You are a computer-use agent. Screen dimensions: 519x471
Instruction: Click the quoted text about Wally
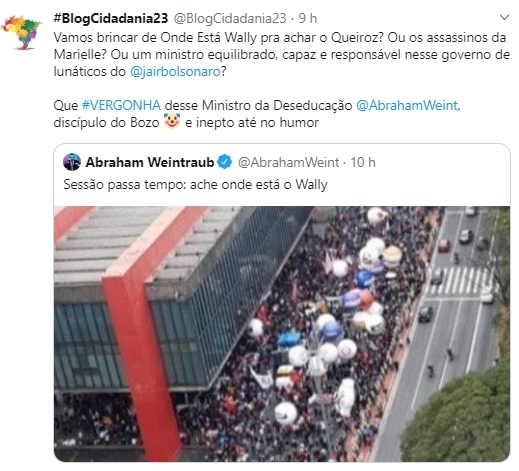tap(195, 184)
